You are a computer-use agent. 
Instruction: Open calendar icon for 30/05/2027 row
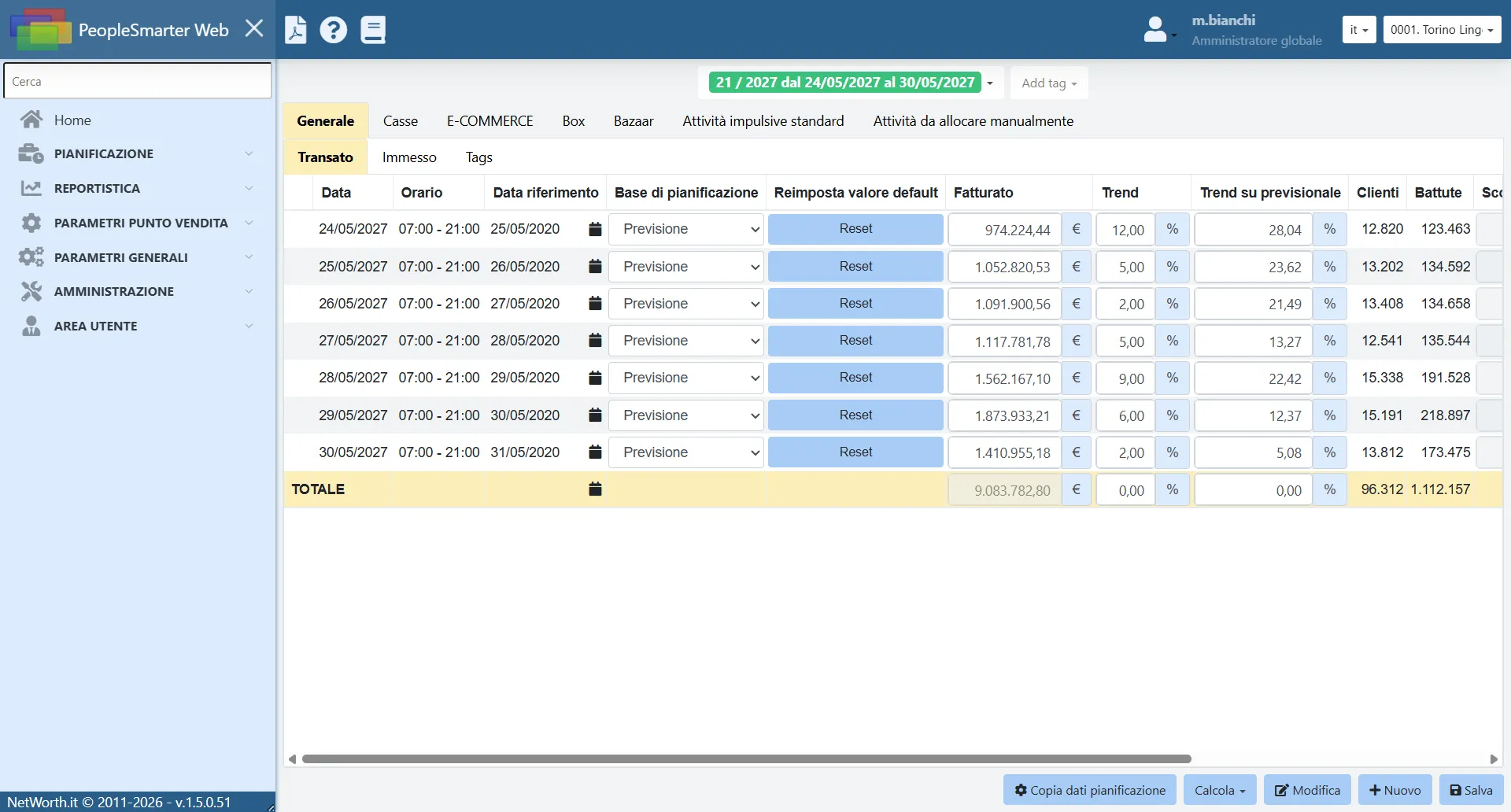[x=595, y=452]
